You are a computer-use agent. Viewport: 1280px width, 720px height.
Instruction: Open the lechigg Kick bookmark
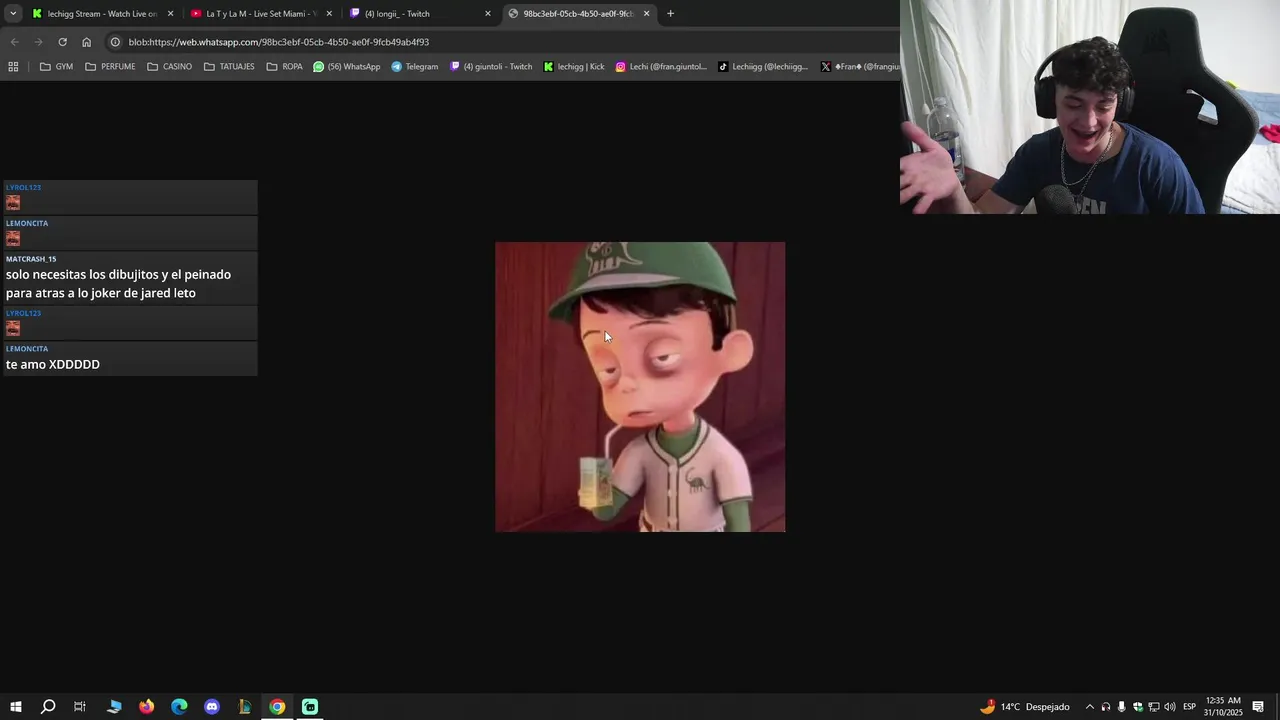[574, 67]
